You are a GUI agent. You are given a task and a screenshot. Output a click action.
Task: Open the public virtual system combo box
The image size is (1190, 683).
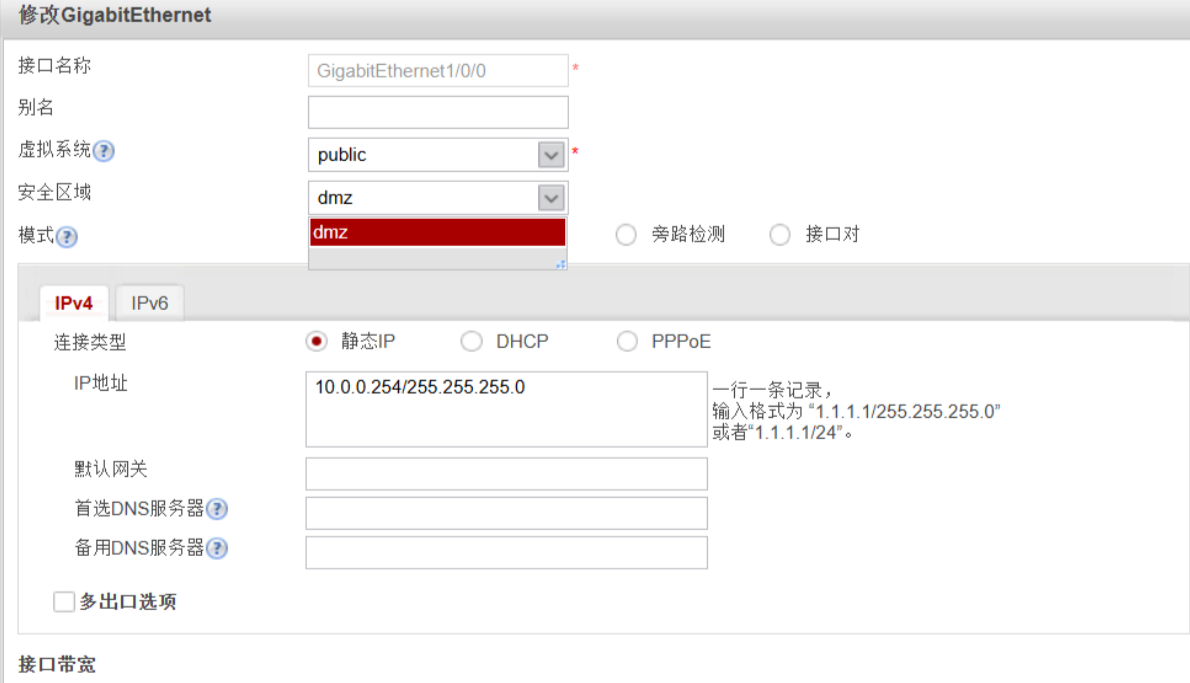point(438,155)
